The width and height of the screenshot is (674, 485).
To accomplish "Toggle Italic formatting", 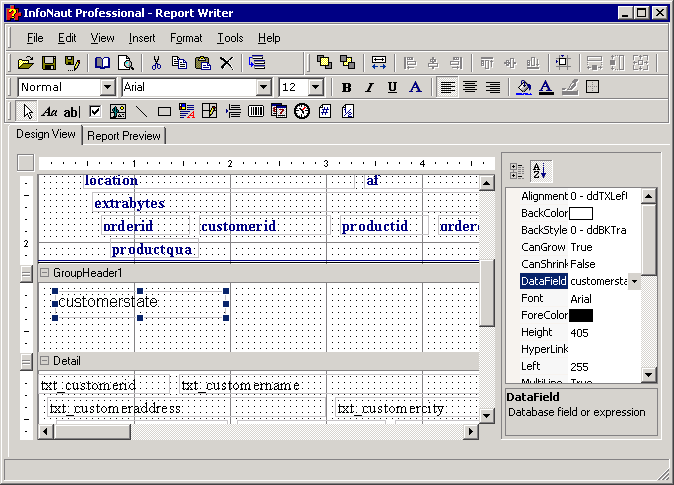I will coord(369,87).
